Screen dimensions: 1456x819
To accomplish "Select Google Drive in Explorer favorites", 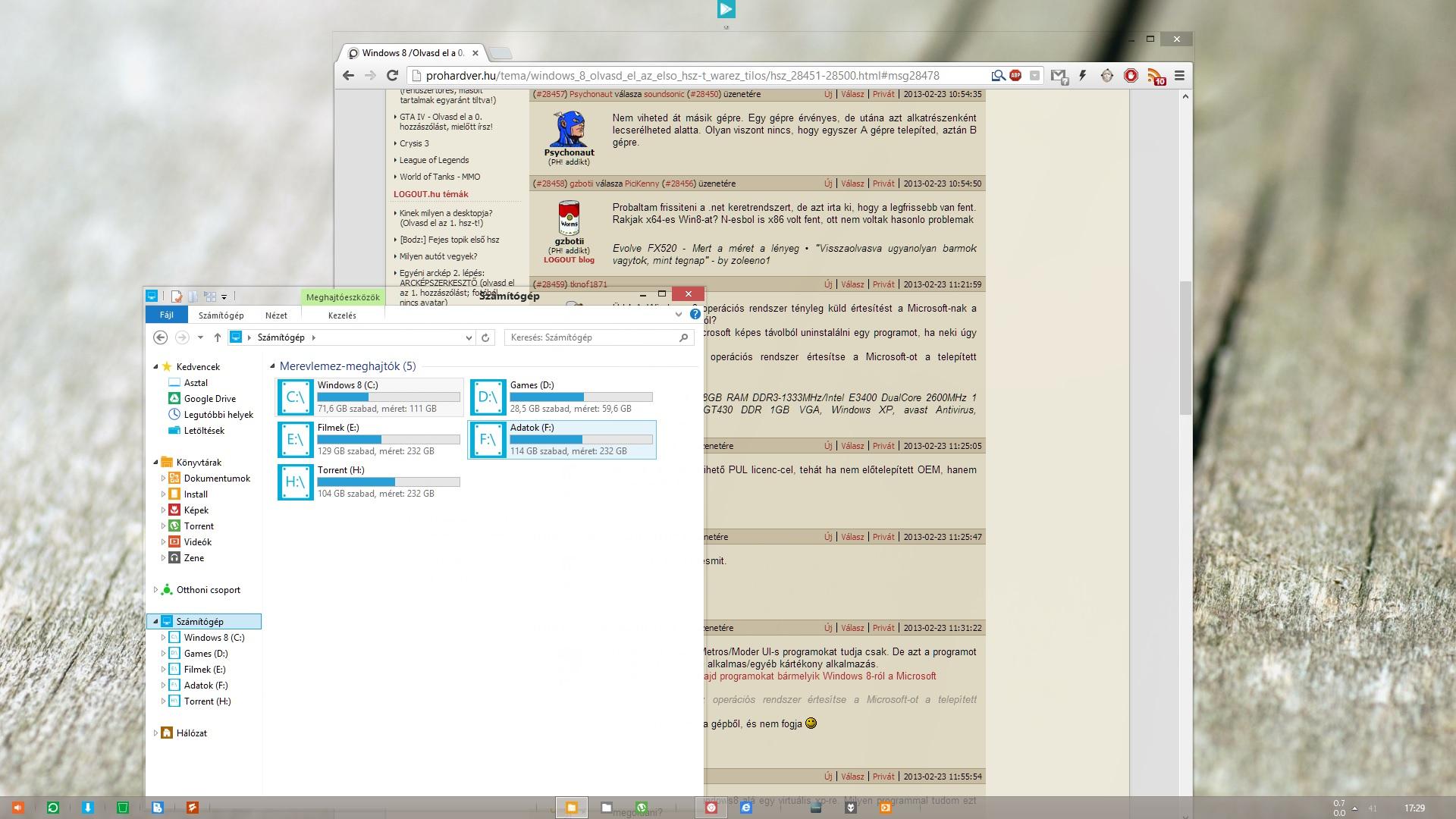I will click(209, 399).
